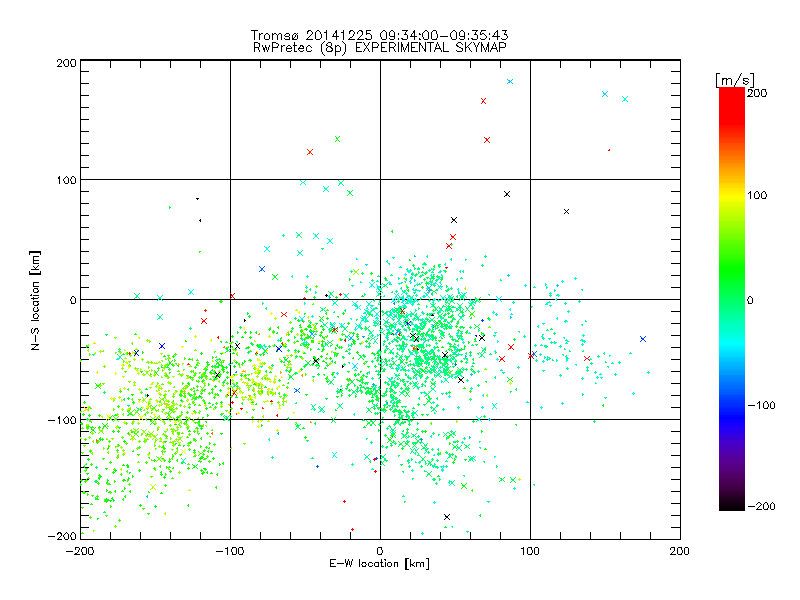The height and width of the screenshot is (600, 800).
Task: Click the colorbar label "-200"
Action: coord(761,506)
